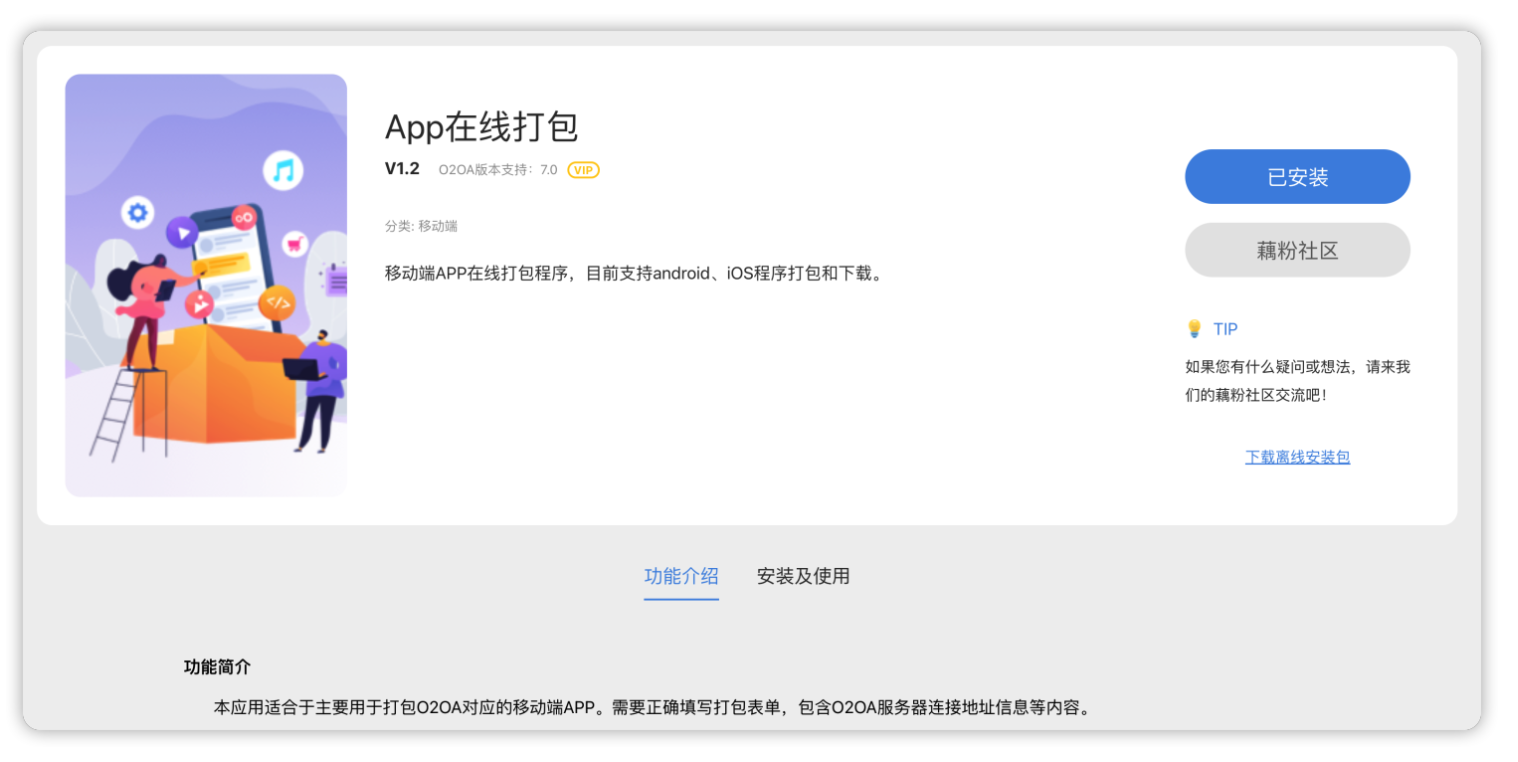Click the App在线打包 title
The image size is (1518, 762).
point(482,127)
